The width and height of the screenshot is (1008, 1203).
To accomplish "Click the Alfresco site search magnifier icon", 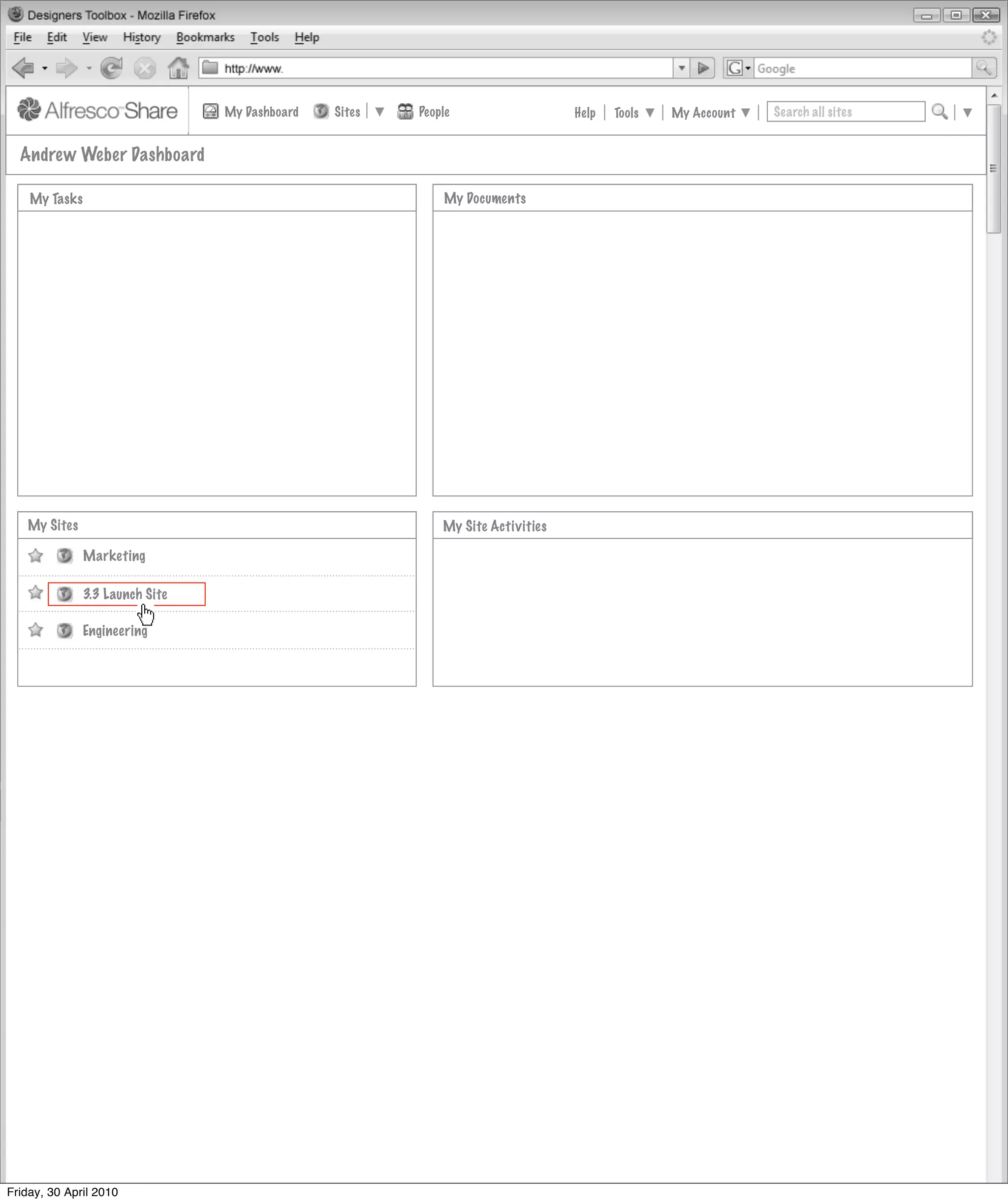I will point(939,111).
